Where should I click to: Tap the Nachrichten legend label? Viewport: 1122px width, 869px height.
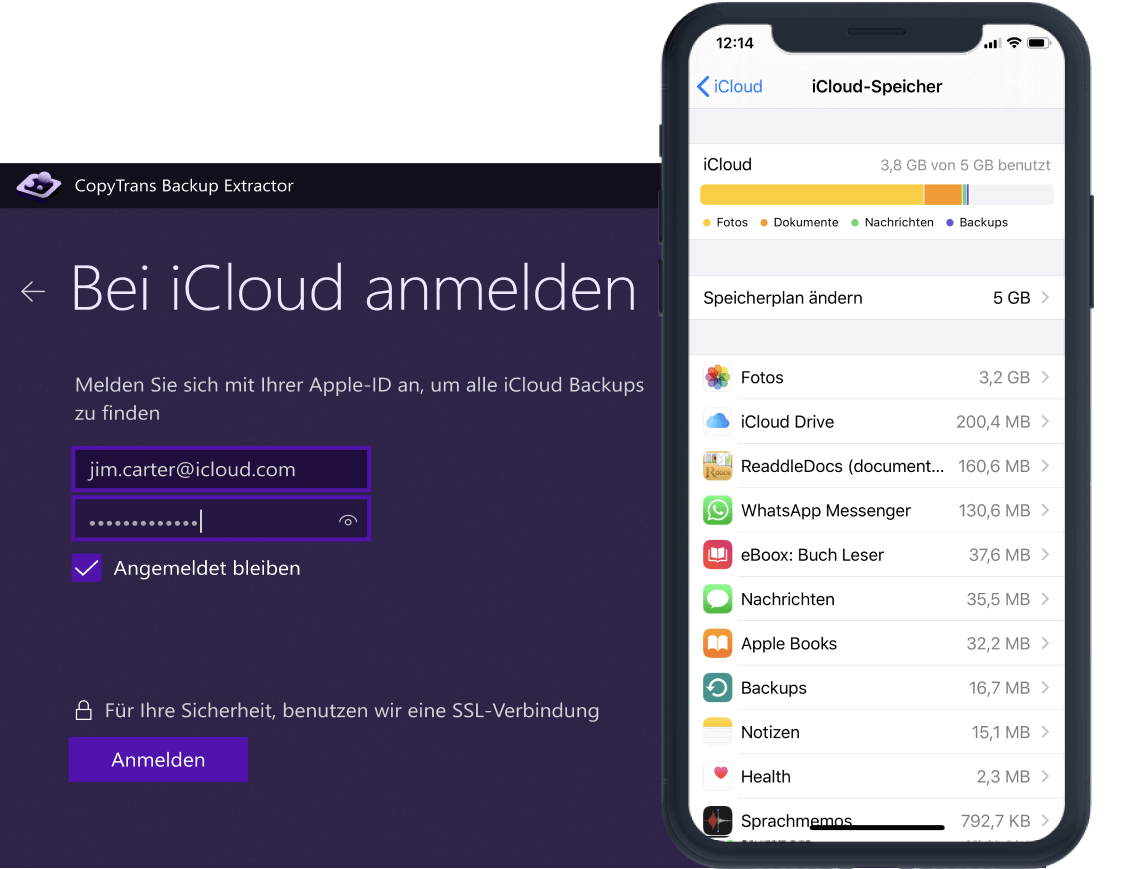(899, 223)
